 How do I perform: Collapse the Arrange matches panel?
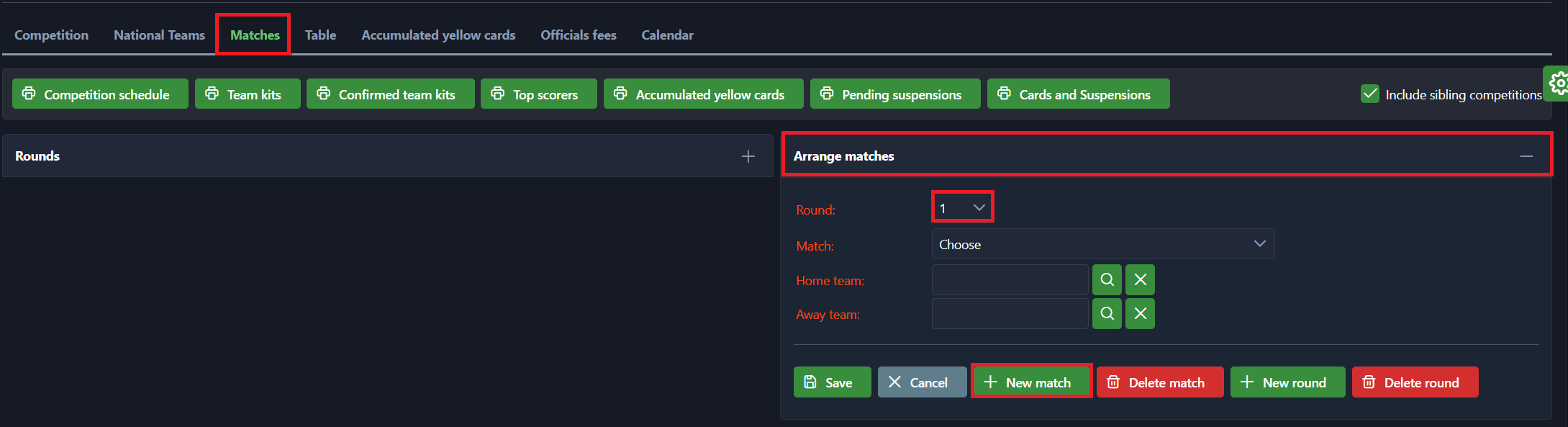pyautogui.click(x=1526, y=156)
